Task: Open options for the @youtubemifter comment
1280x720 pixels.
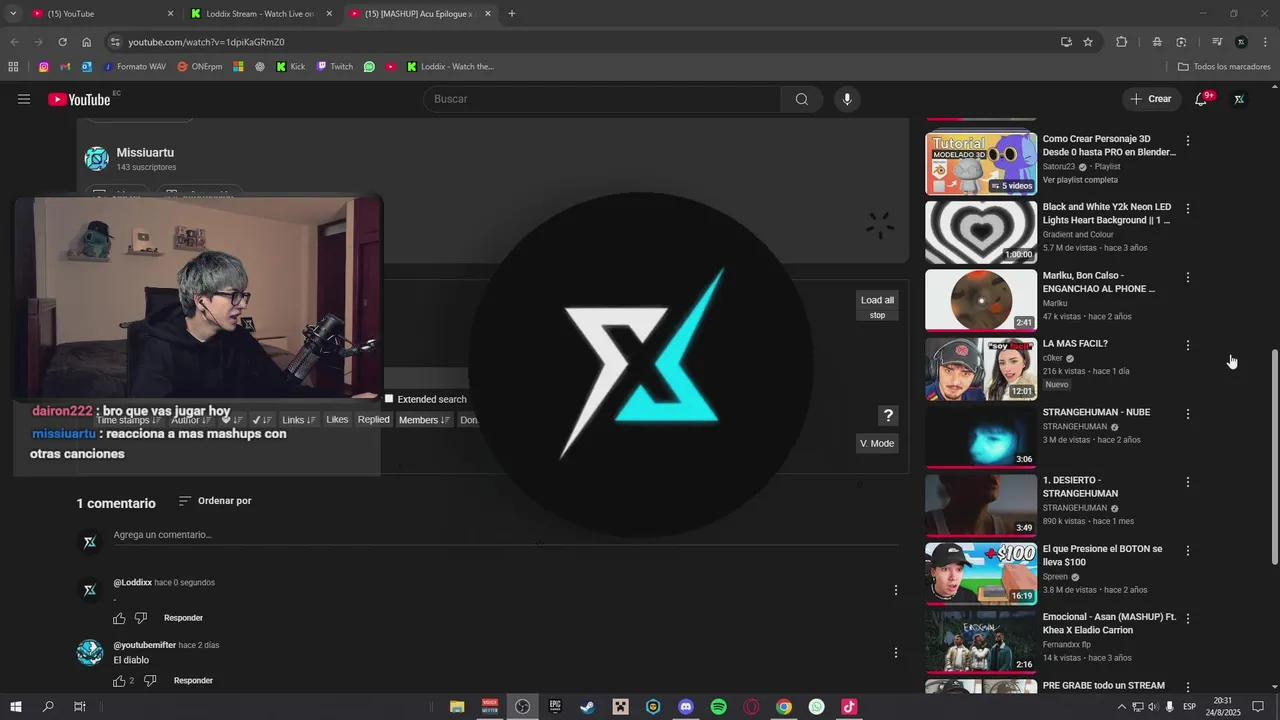Action: coord(896,653)
